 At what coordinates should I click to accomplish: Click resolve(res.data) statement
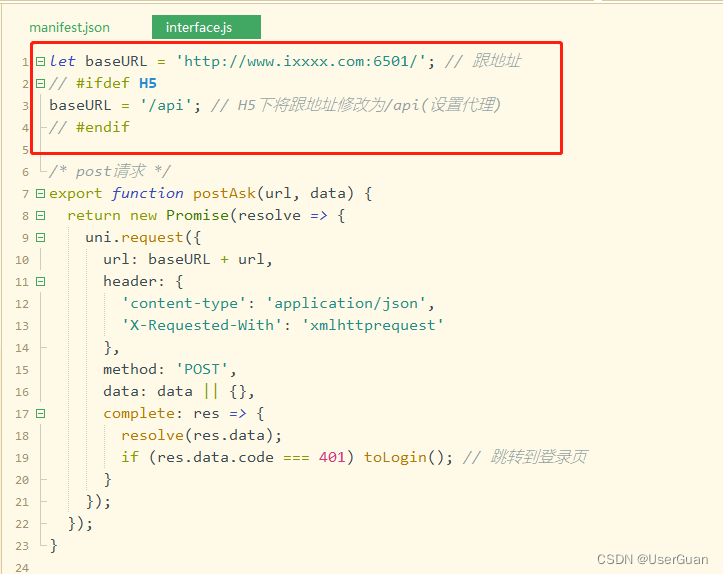[201, 435]
